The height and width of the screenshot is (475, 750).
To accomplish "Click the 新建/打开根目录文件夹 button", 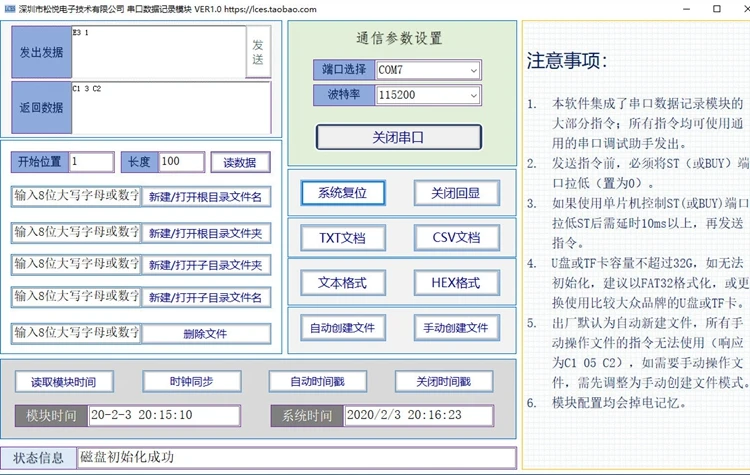I will tap(206, 233).
